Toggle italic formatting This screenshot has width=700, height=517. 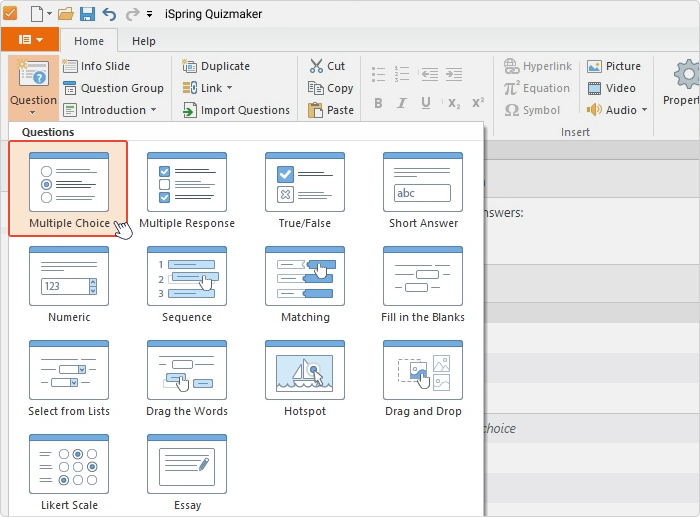pos(401,103)
